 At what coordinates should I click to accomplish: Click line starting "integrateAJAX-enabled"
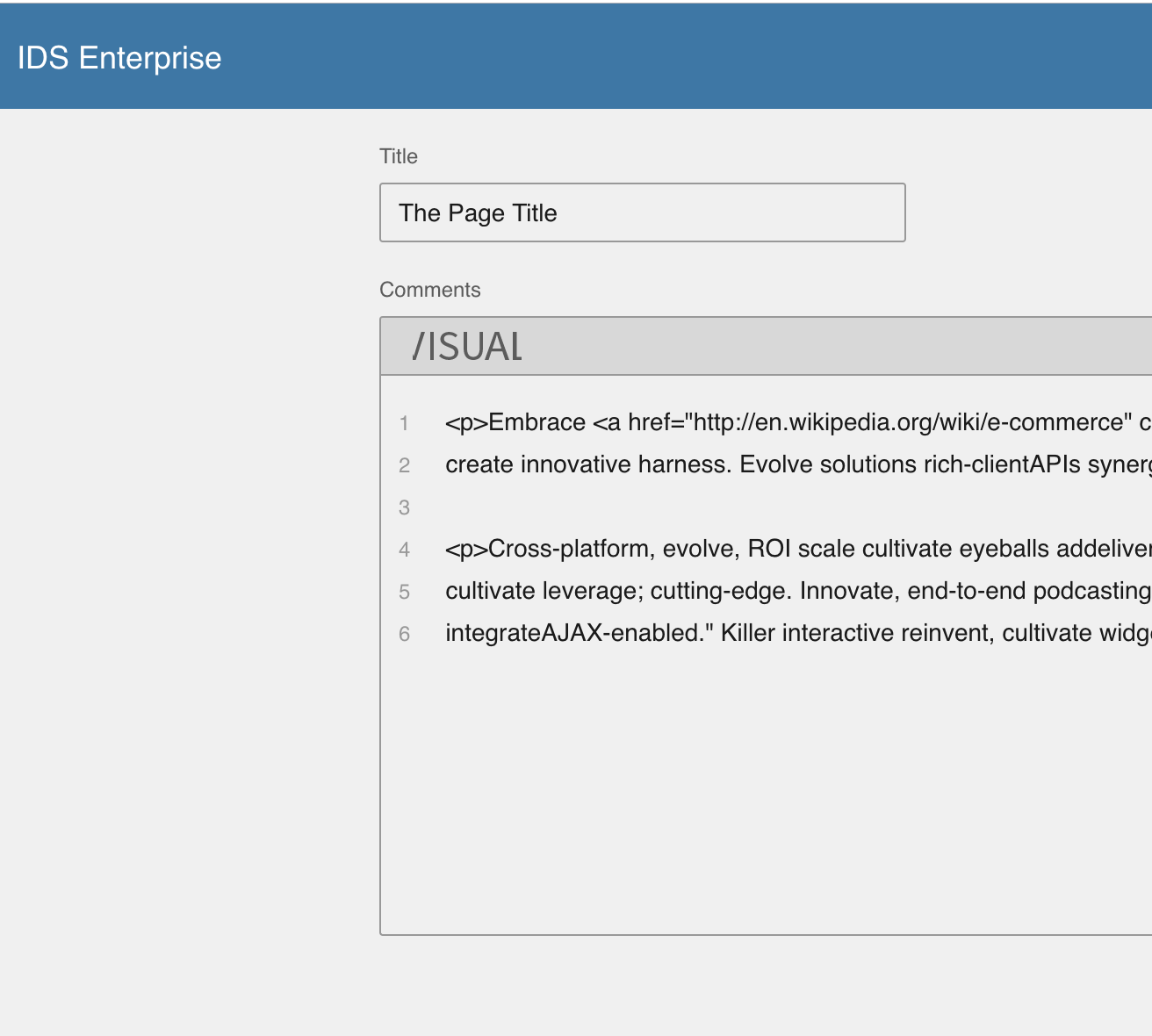[798, 633]
